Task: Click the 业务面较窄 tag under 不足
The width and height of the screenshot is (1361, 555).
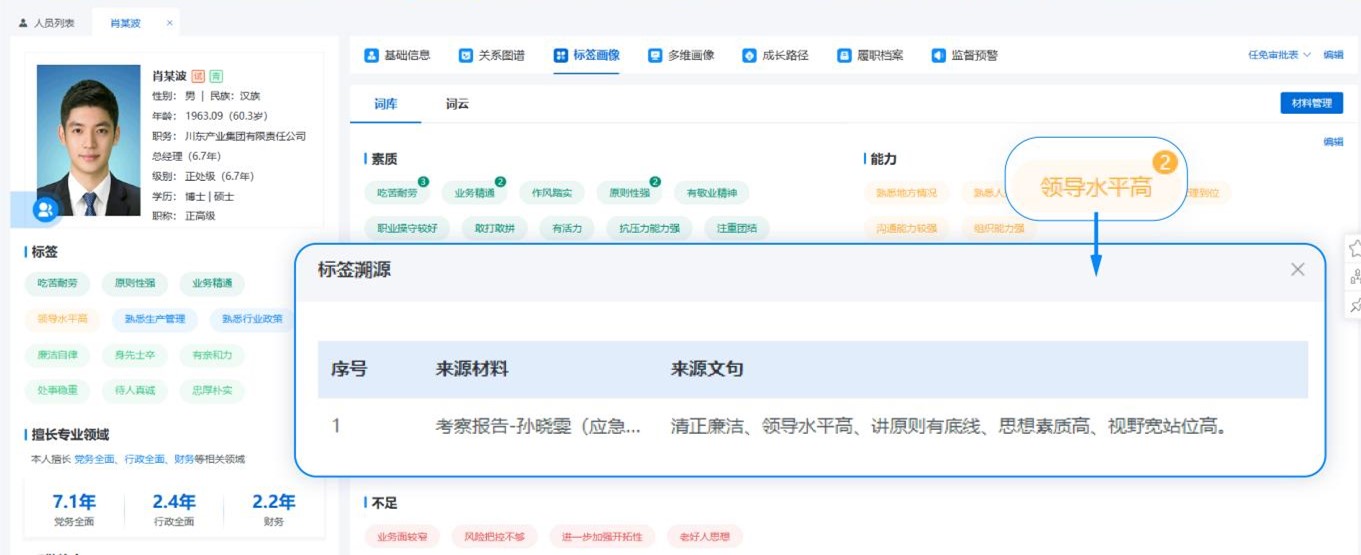Action: point(401,537)
